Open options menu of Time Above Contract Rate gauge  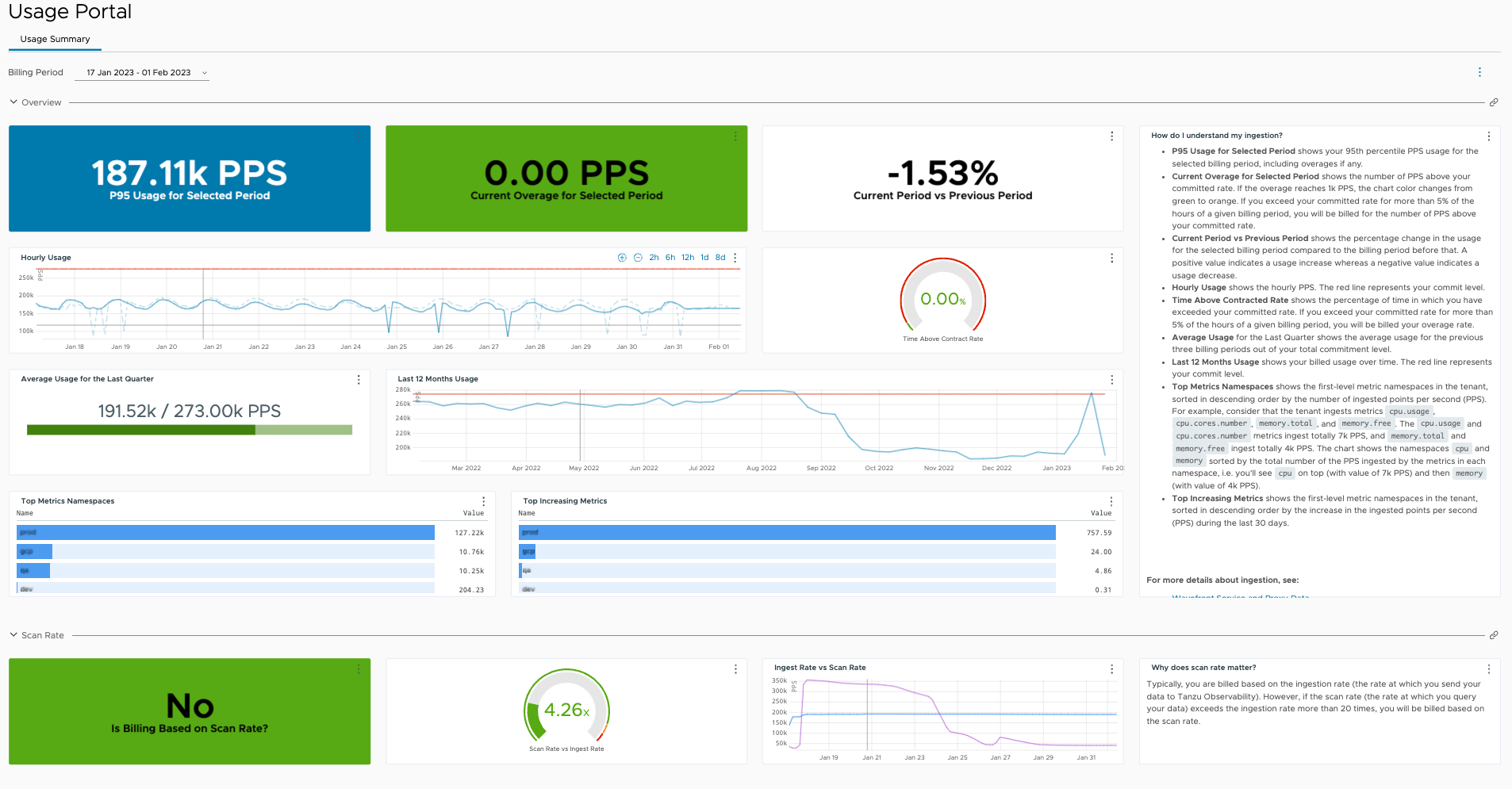1111,259
